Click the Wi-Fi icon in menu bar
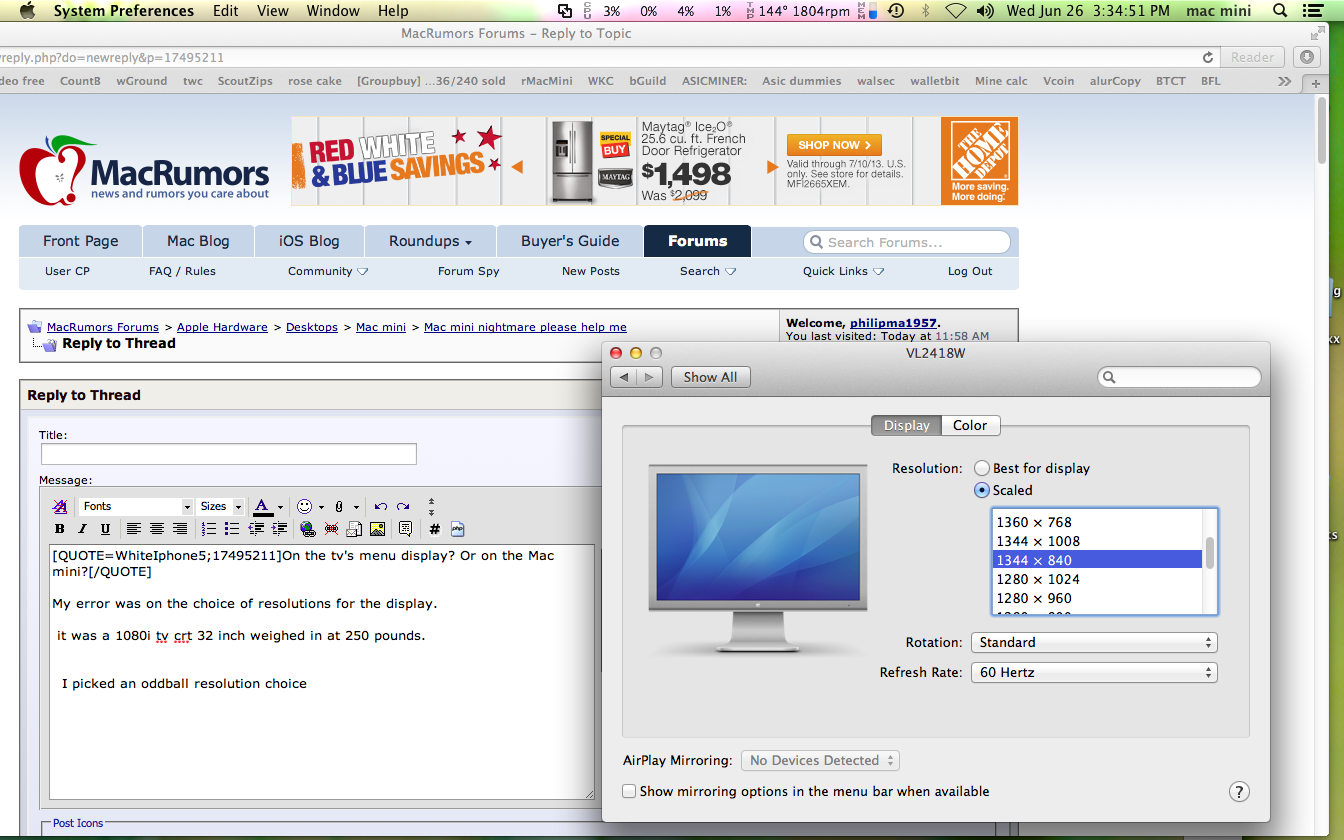Image resolution: width=1344 pixels, height=840 pixels. click(x=956, y=11)
